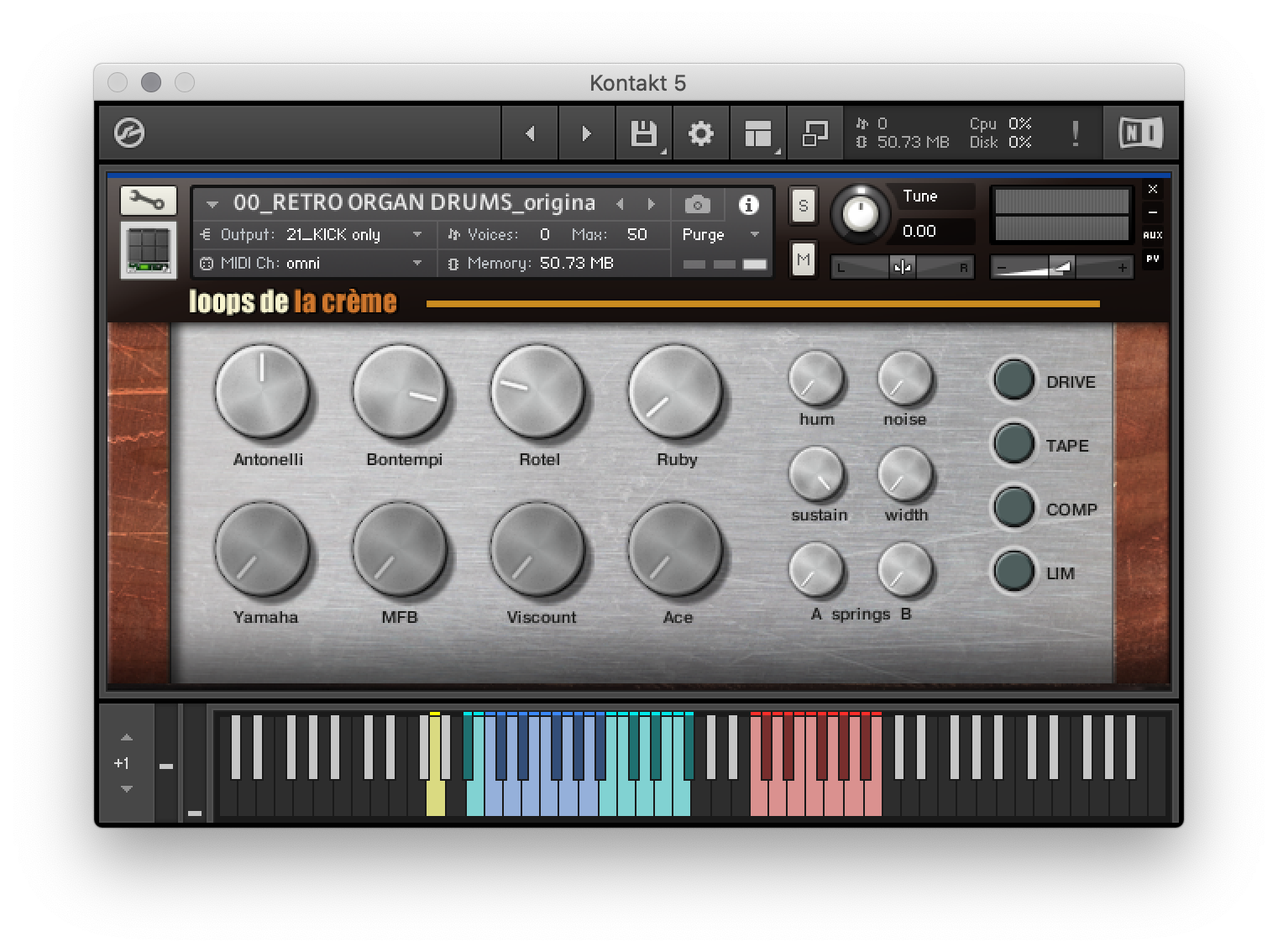Click the loops de la crème logo
1278x952 pixels.
point(292,301)
